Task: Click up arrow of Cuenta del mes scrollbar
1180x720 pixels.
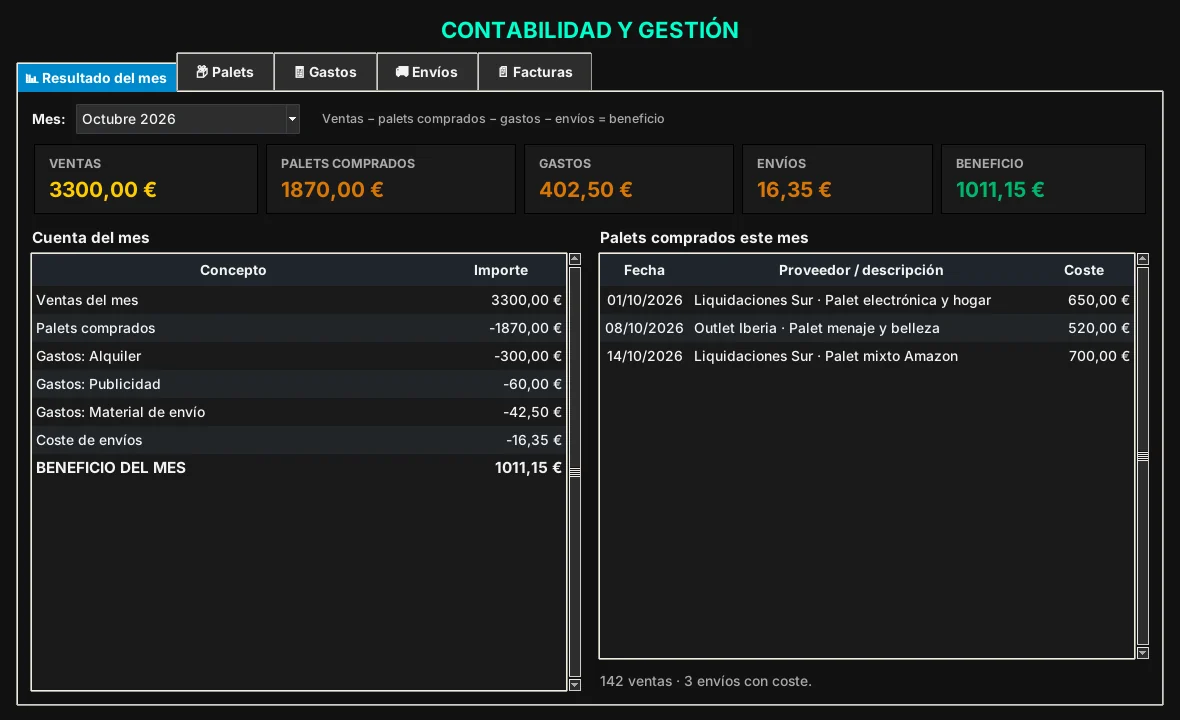Action: [575, 260]
